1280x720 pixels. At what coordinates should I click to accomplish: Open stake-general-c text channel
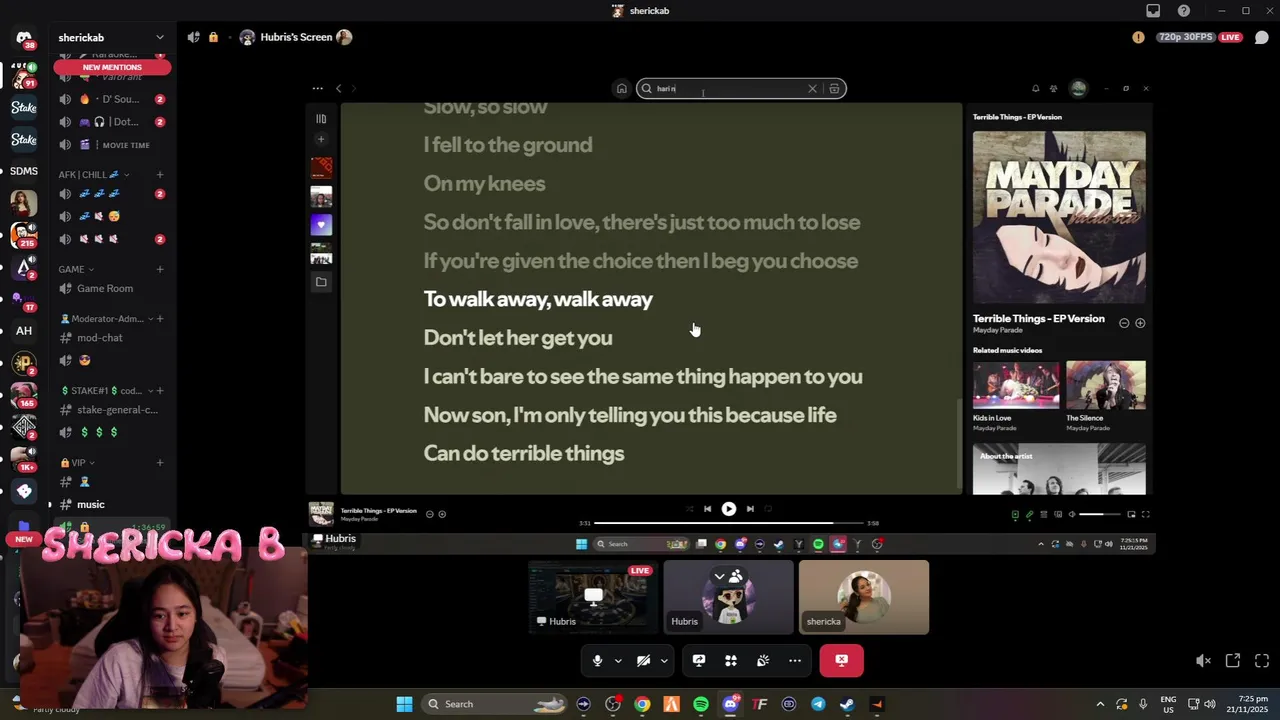(x=117, y=410)
